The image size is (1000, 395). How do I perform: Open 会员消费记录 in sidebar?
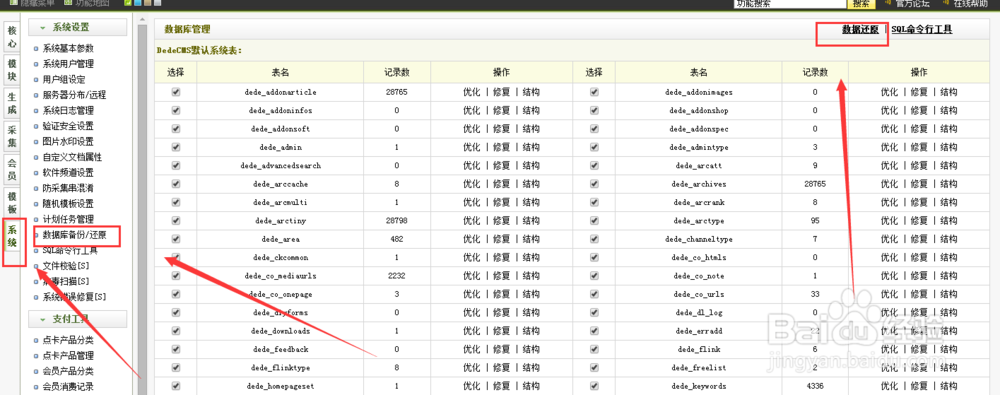tap(68, 386)
